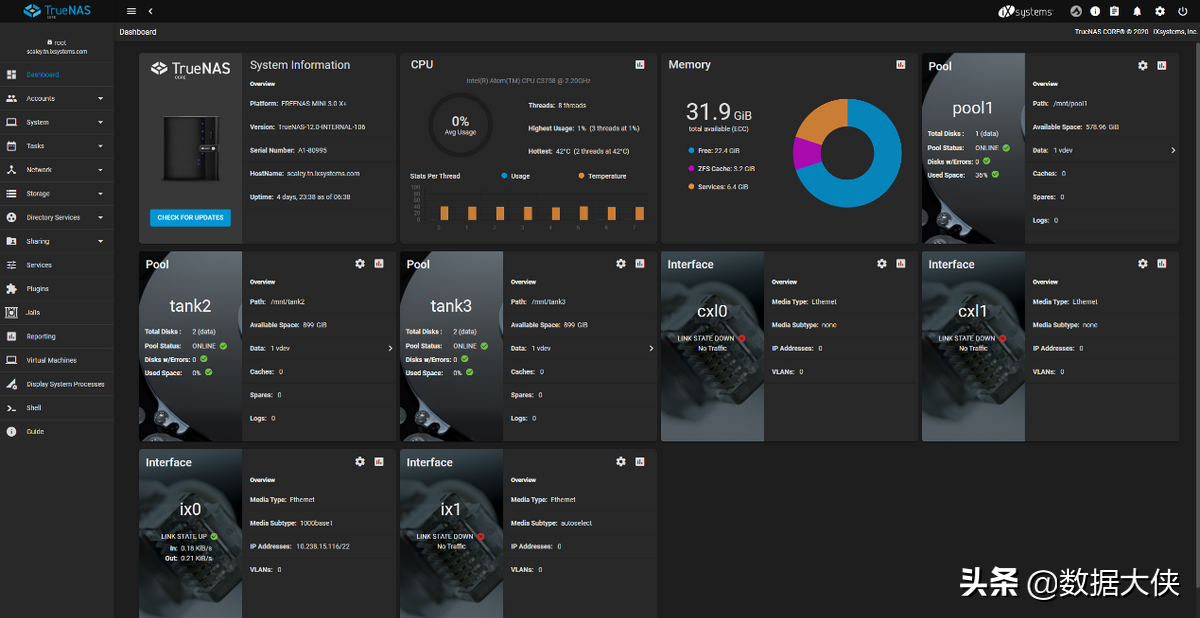Open ix1 interface reports chart icon
Viewport: 1200px width, 618px height.
(x=640, y=461)
